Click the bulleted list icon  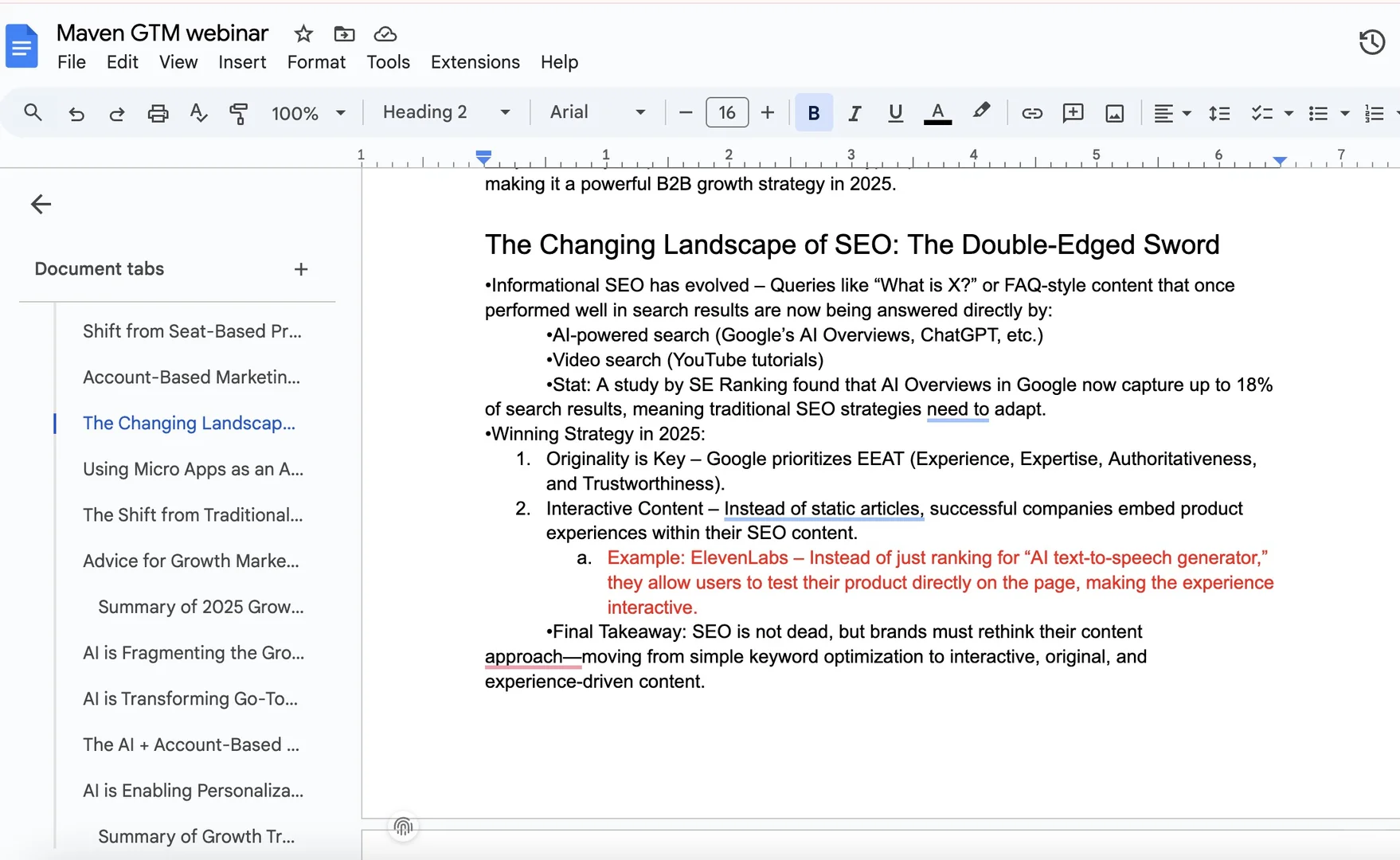(x=1319, y=113)
